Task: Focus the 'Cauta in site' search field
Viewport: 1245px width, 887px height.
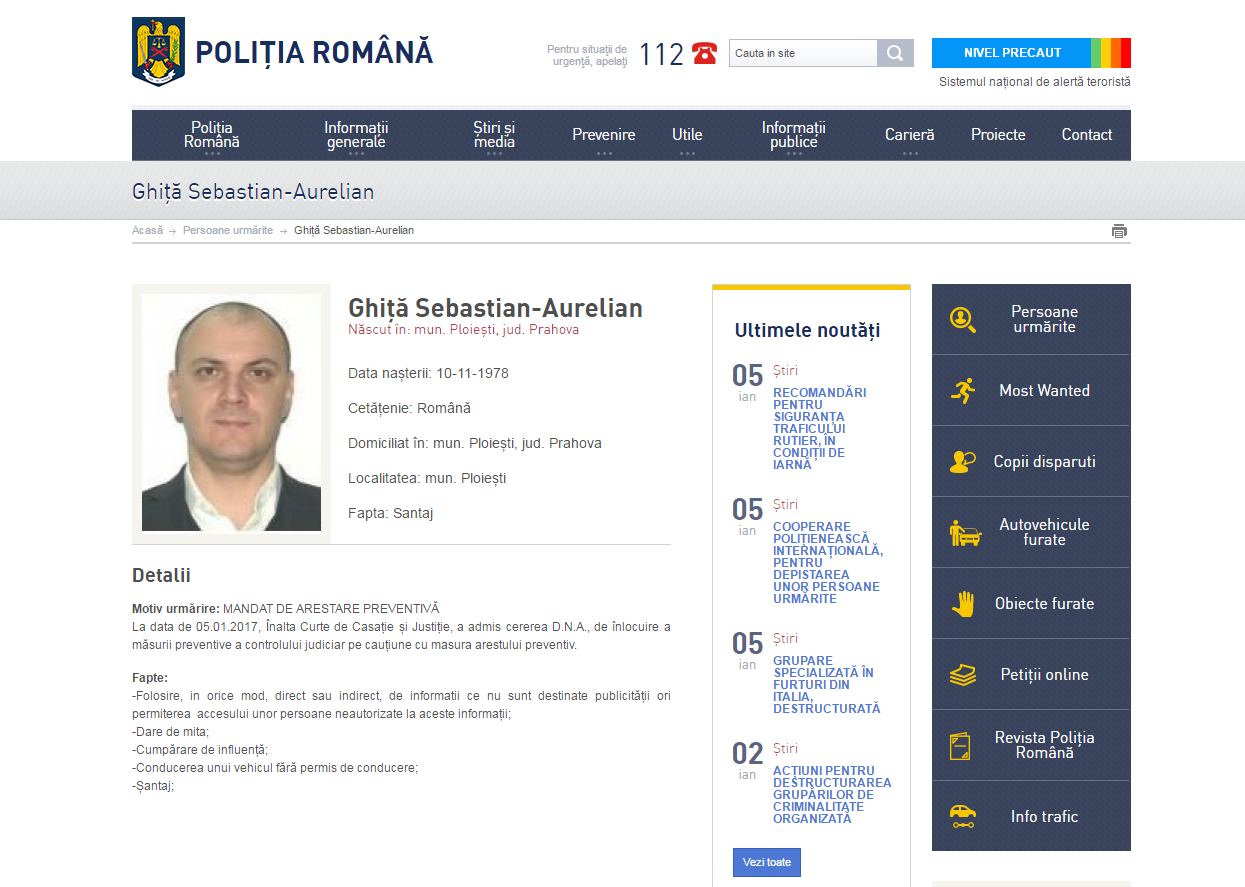Action: tap(803, 53)
